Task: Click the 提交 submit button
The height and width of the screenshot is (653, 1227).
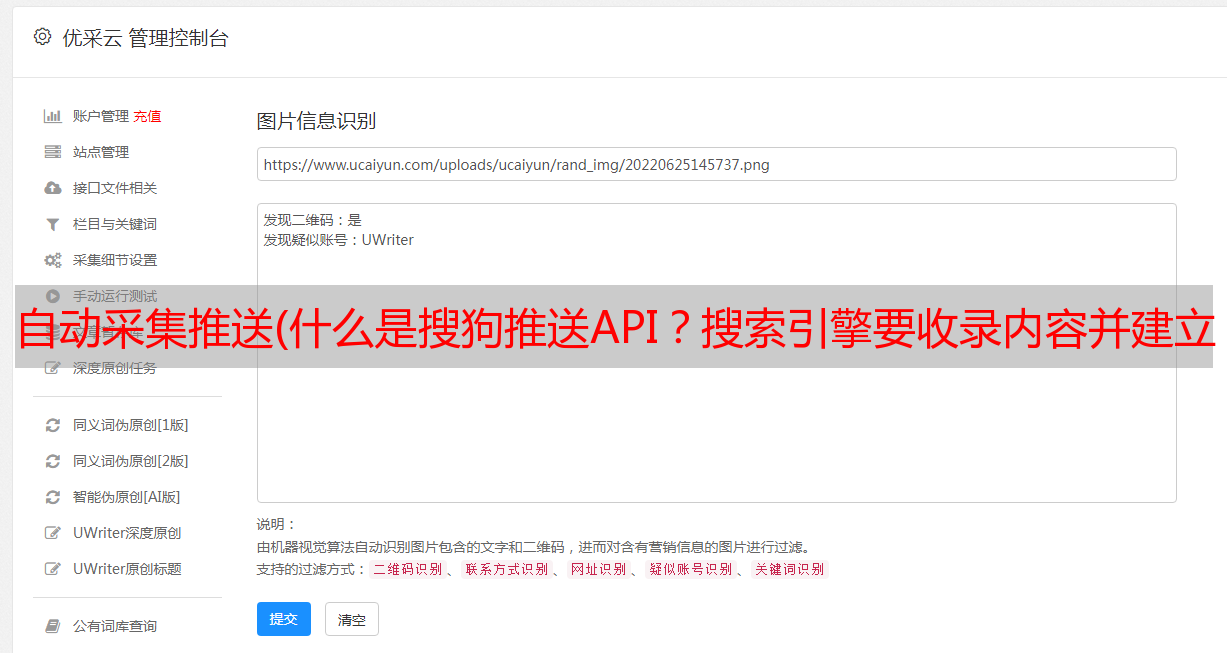Action: point(284,619)
